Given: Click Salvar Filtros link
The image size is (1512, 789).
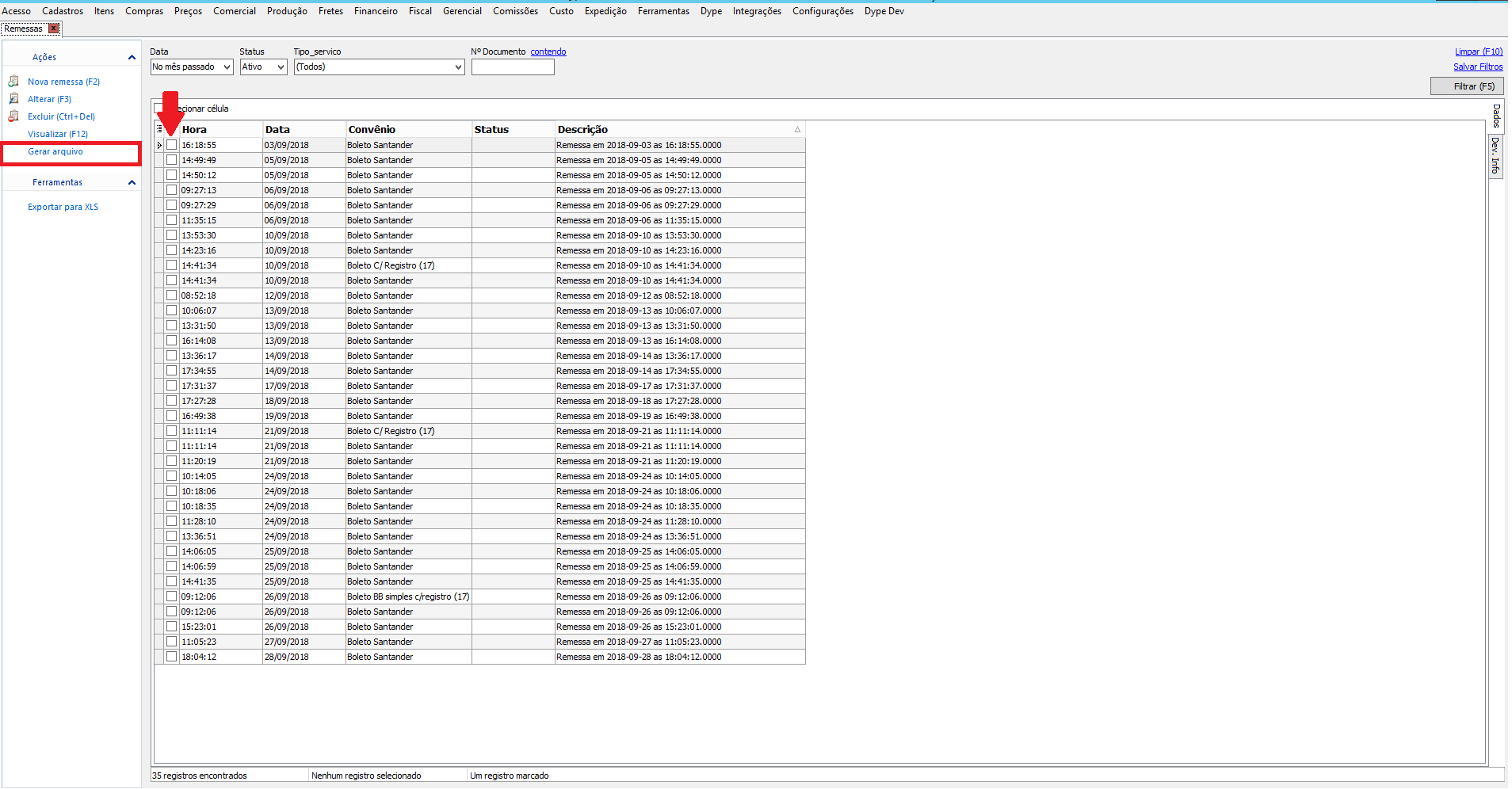Looking at the screenshot, I should click(1478, 67).
